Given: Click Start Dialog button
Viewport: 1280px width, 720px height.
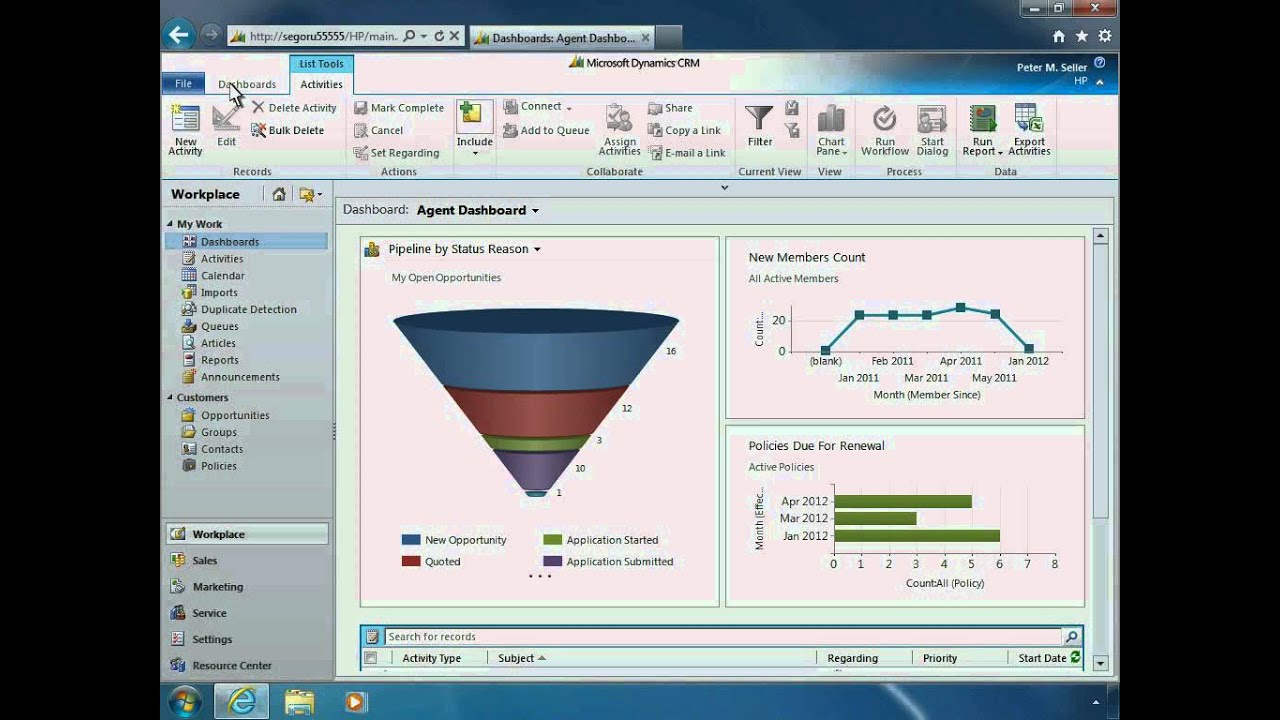Looking at the screenshot, I should click(x=932, y=129).
